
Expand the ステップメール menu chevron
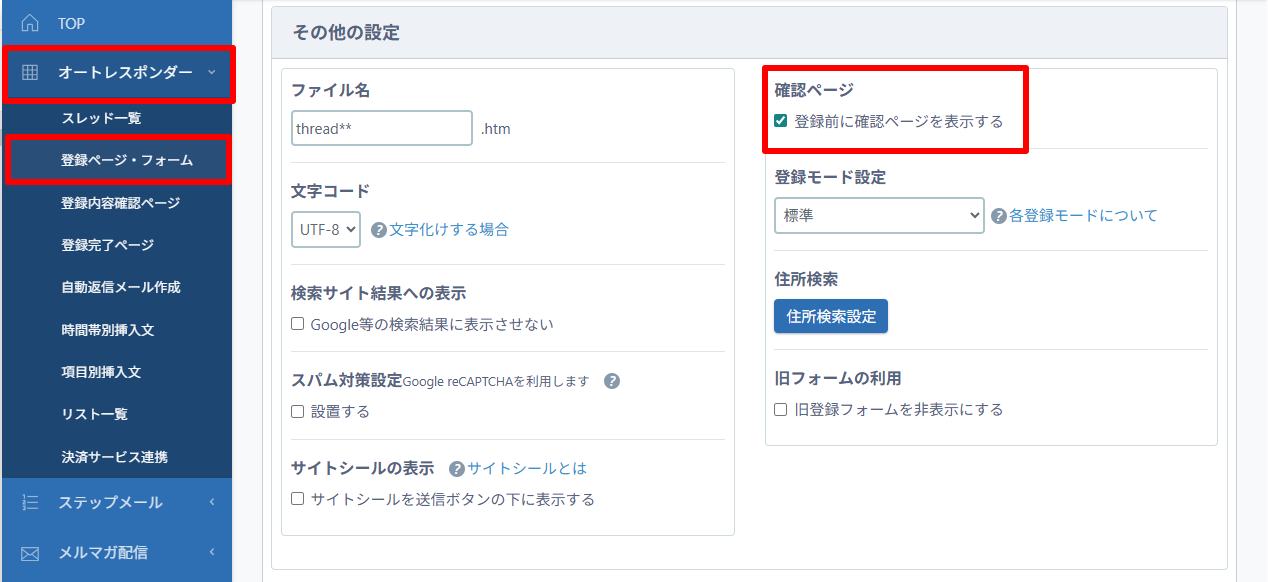[x=212, y=502]
